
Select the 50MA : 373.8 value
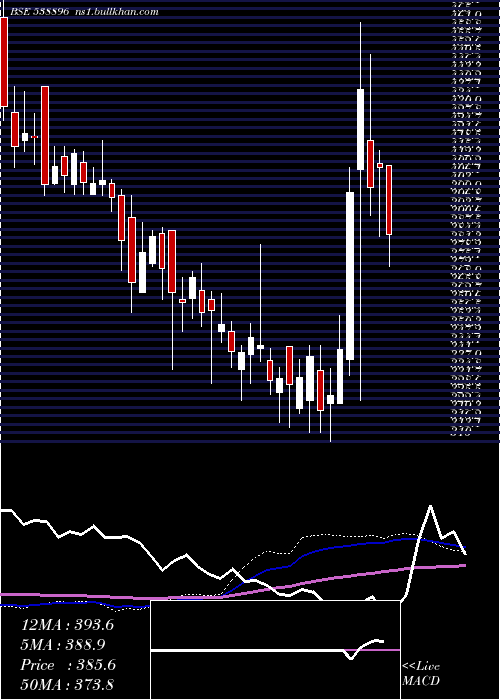[x=67, y=685]
